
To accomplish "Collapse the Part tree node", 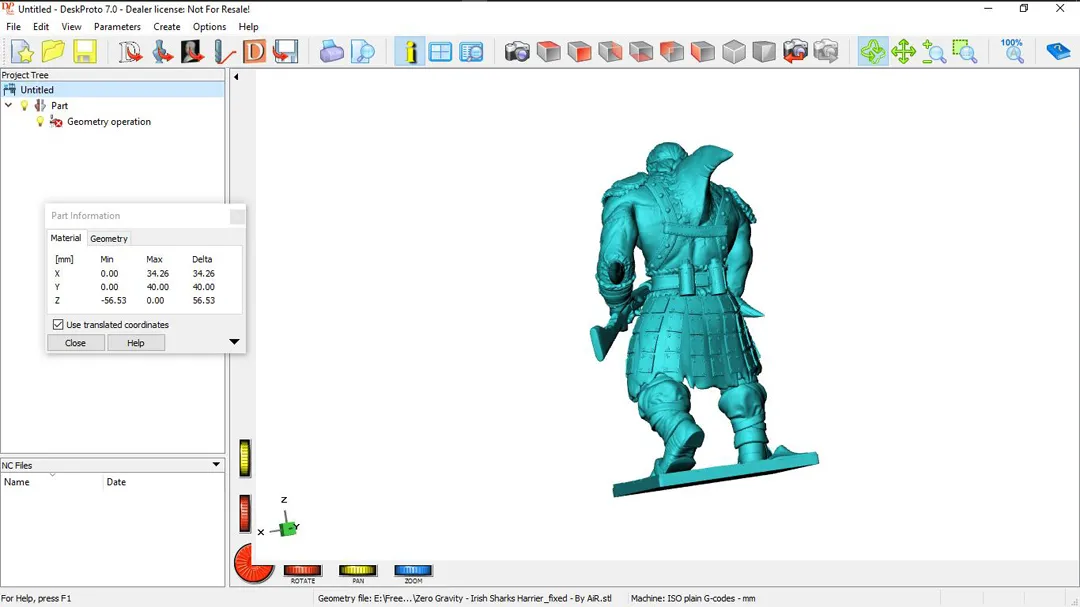I will 9,106.
